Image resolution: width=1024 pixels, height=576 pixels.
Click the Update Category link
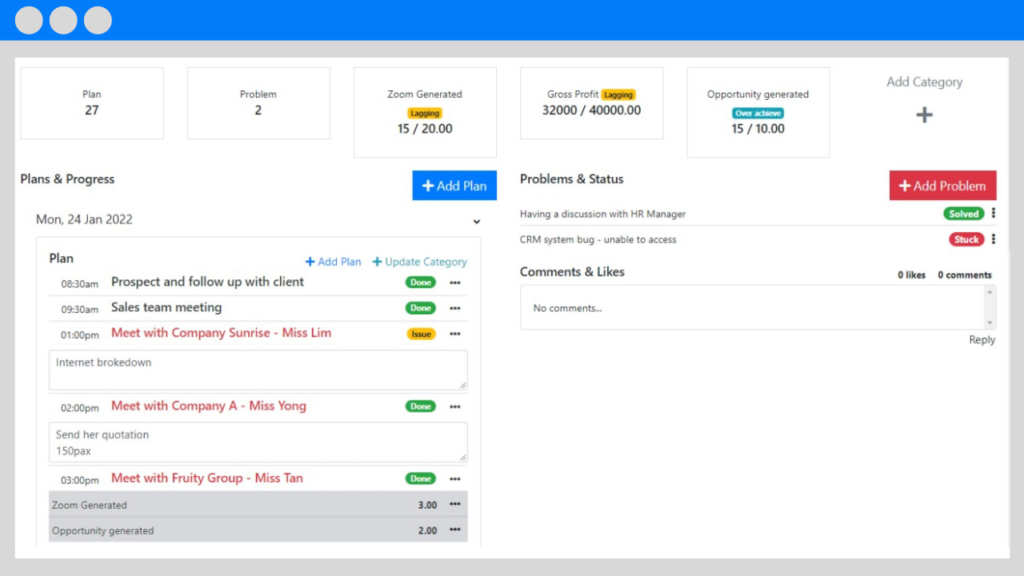(419, 262)
